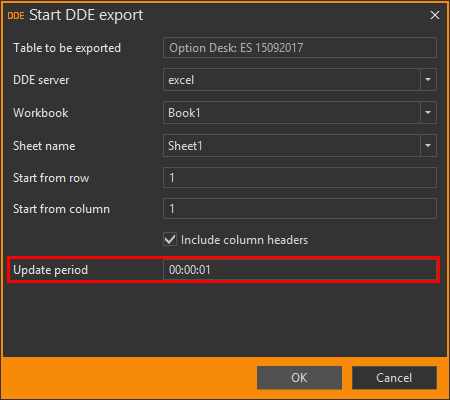Click the Cancel button
Screen dimensions: 450x400
394,378
